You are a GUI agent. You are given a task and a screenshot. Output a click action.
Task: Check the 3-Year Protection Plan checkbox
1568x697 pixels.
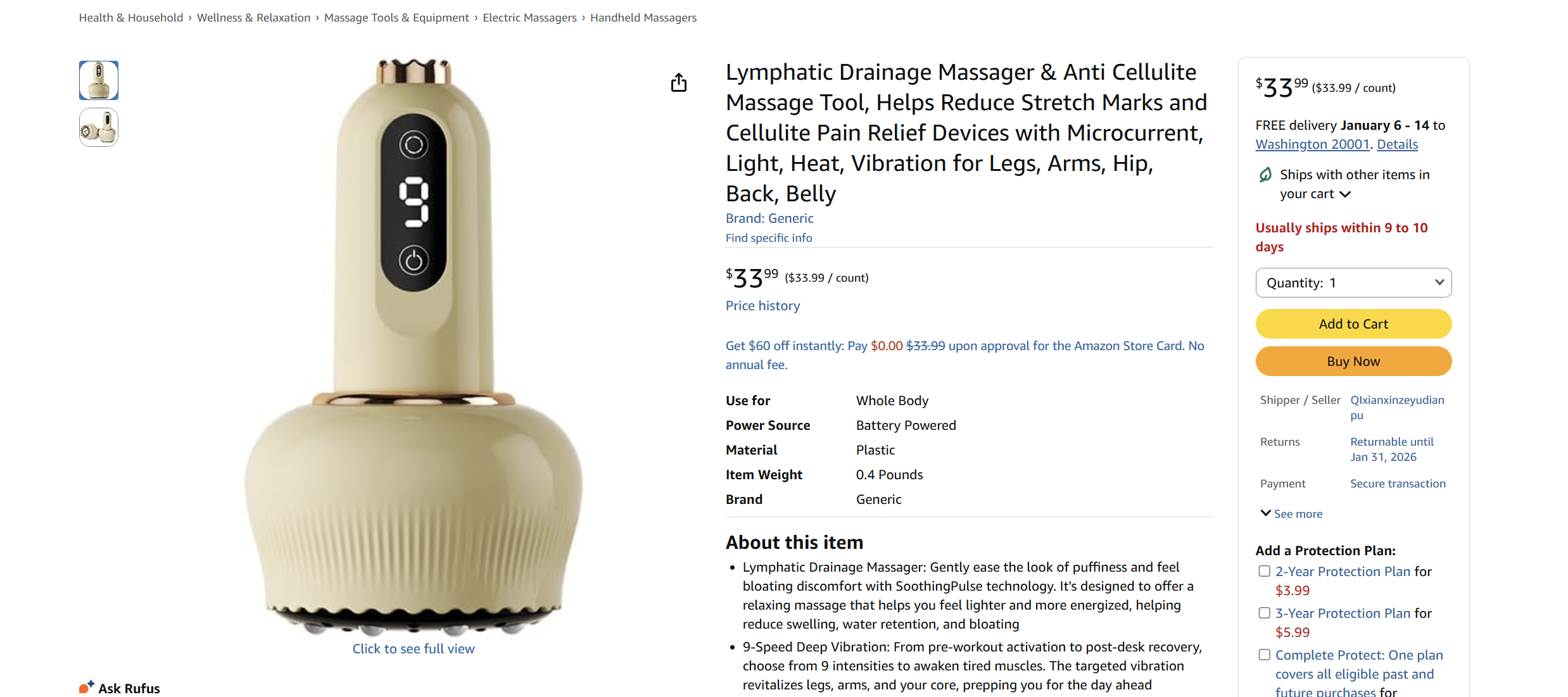click(x=1264, y=613)
